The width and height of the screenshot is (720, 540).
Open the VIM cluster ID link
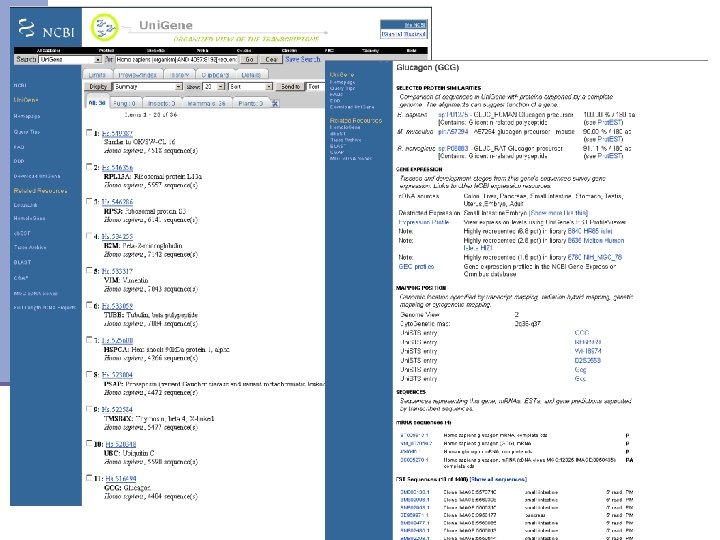[x=117, y=271]
